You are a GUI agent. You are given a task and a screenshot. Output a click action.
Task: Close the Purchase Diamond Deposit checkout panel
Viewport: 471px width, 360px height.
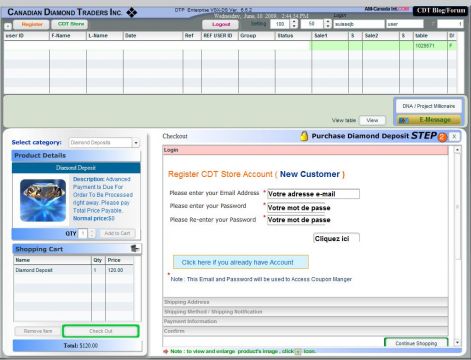point(454,137)
